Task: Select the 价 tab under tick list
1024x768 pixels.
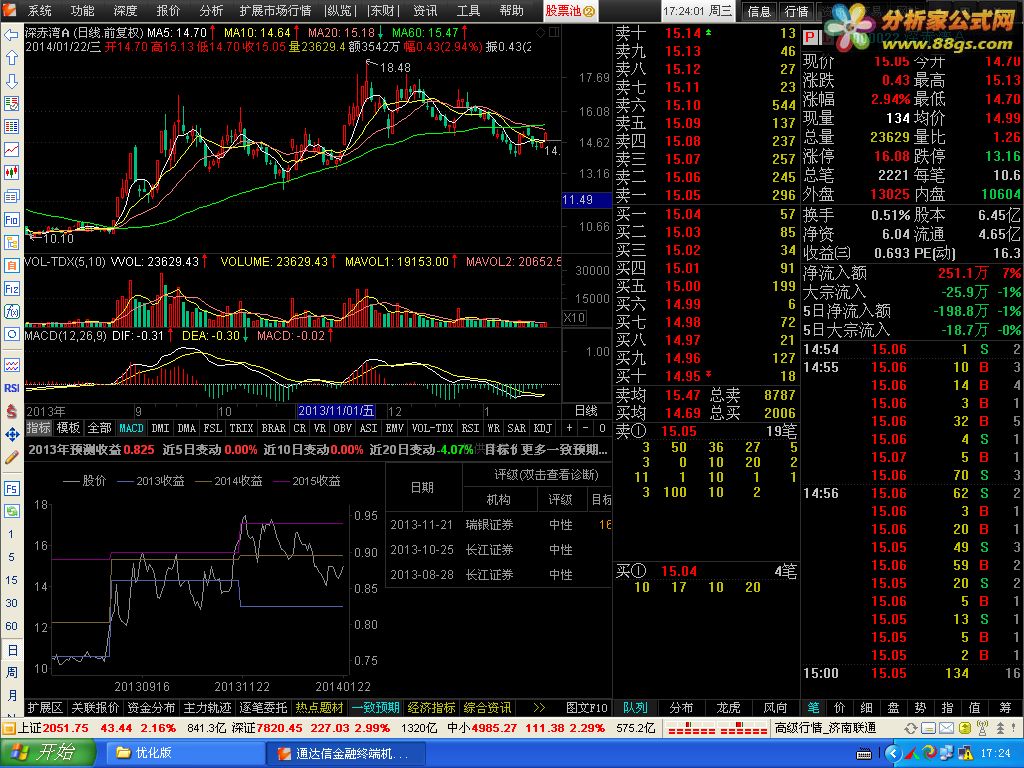Action: (x=840, y=708)
